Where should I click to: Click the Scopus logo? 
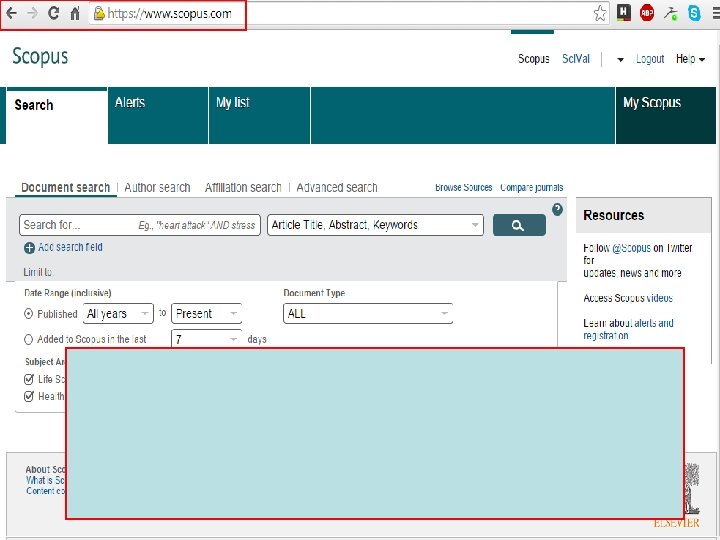pyautogui.click(x=40, y=56)
